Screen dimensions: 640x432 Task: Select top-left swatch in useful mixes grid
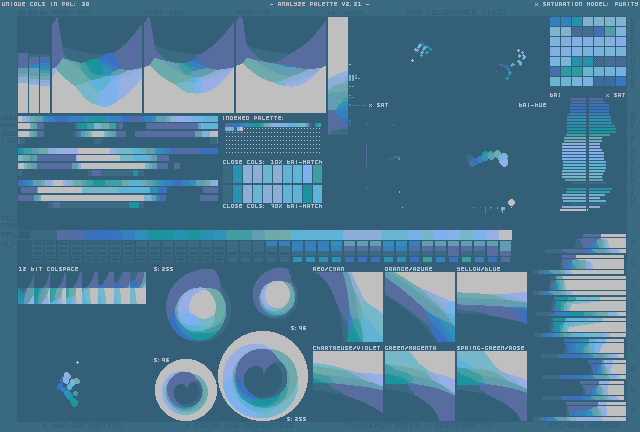(x=555, y=23)
